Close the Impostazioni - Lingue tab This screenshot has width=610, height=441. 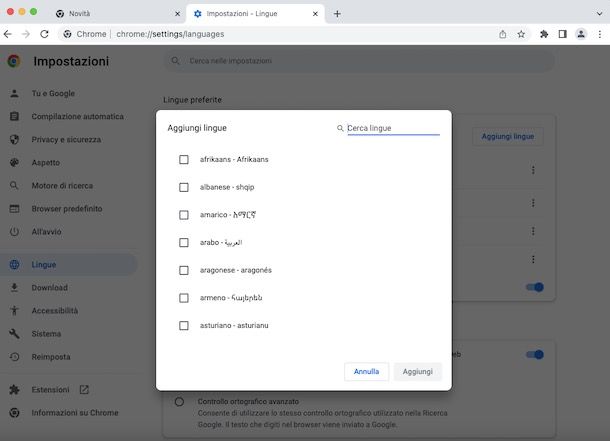[315, 14]
